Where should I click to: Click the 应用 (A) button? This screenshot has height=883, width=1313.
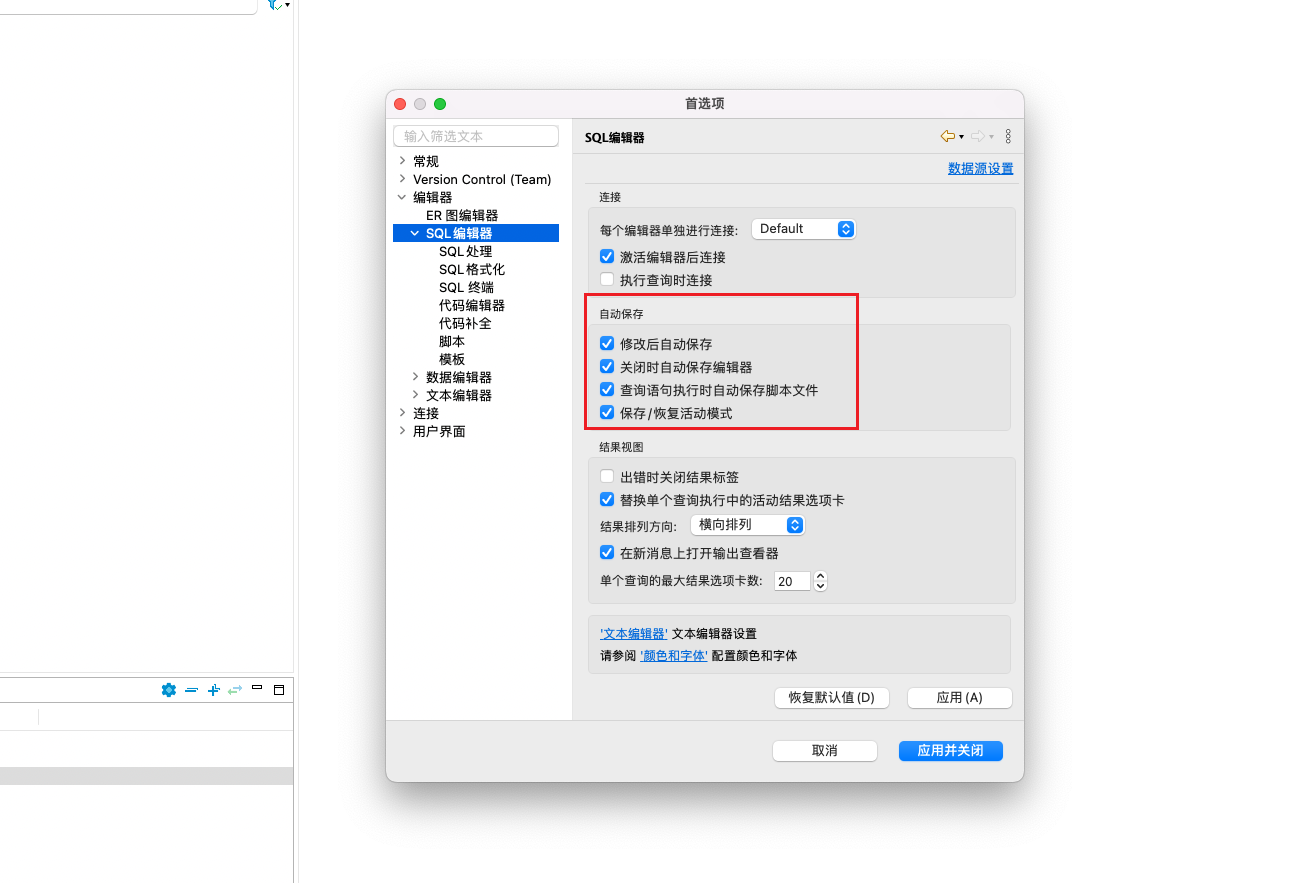pos(960,698)
